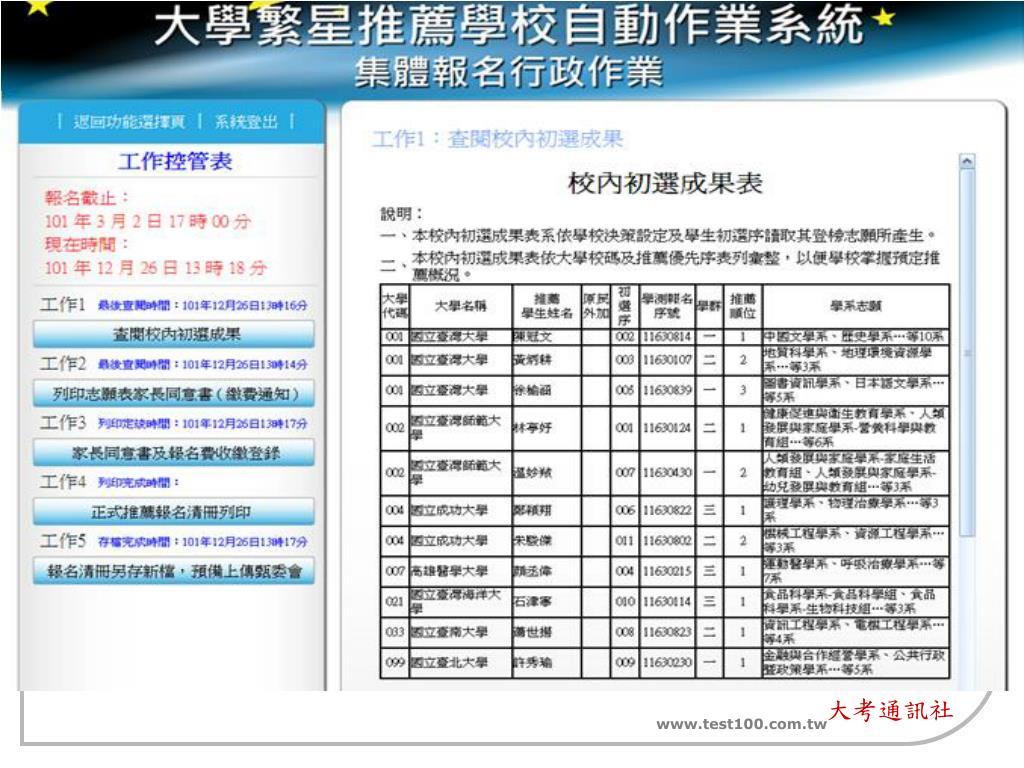The image size is (1024, 768).
Task: Click the 推薦學生姓名 column header
Action: (x=547, y=306)
